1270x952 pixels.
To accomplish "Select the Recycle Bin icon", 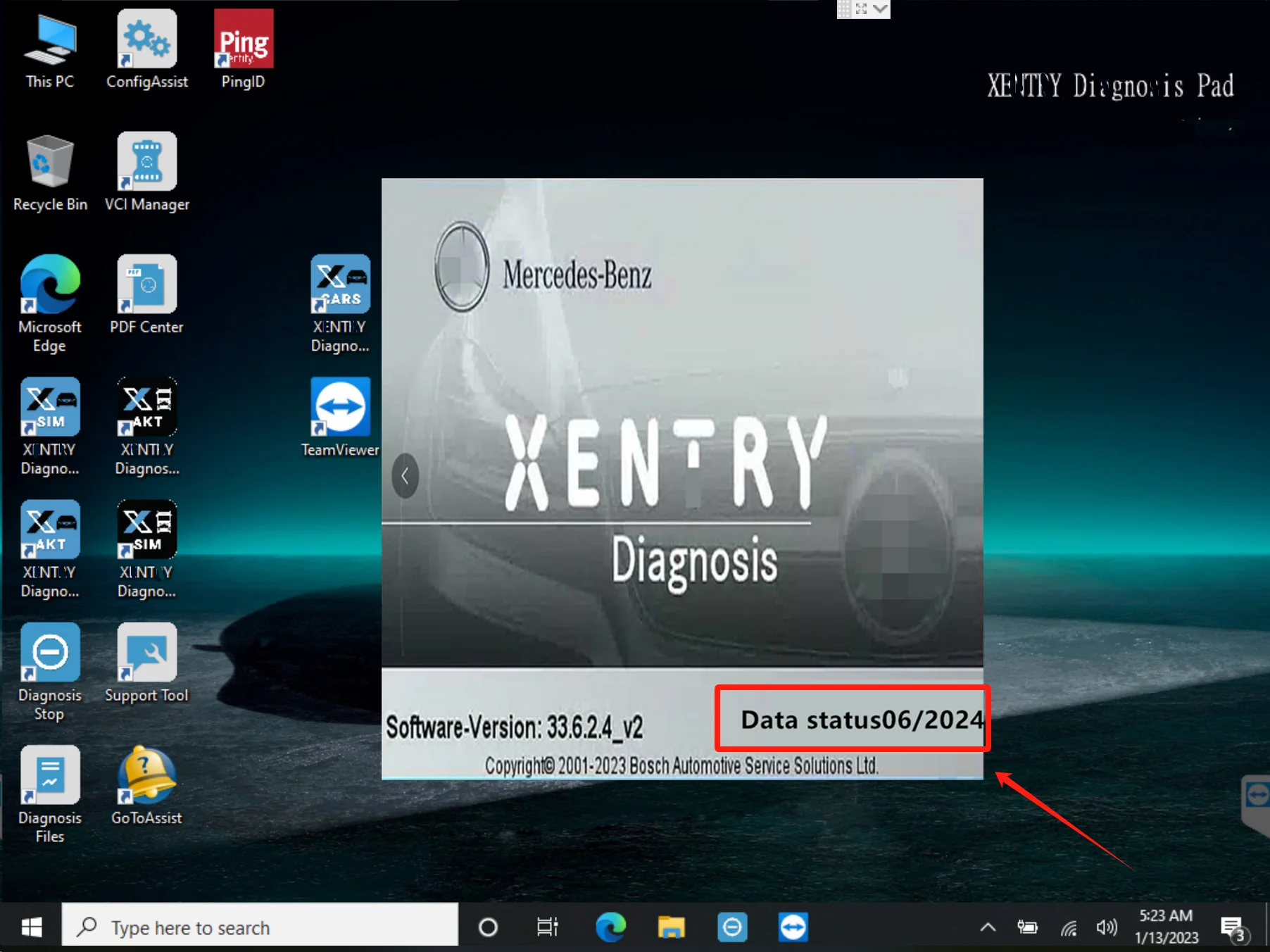I will coord(50,173).
